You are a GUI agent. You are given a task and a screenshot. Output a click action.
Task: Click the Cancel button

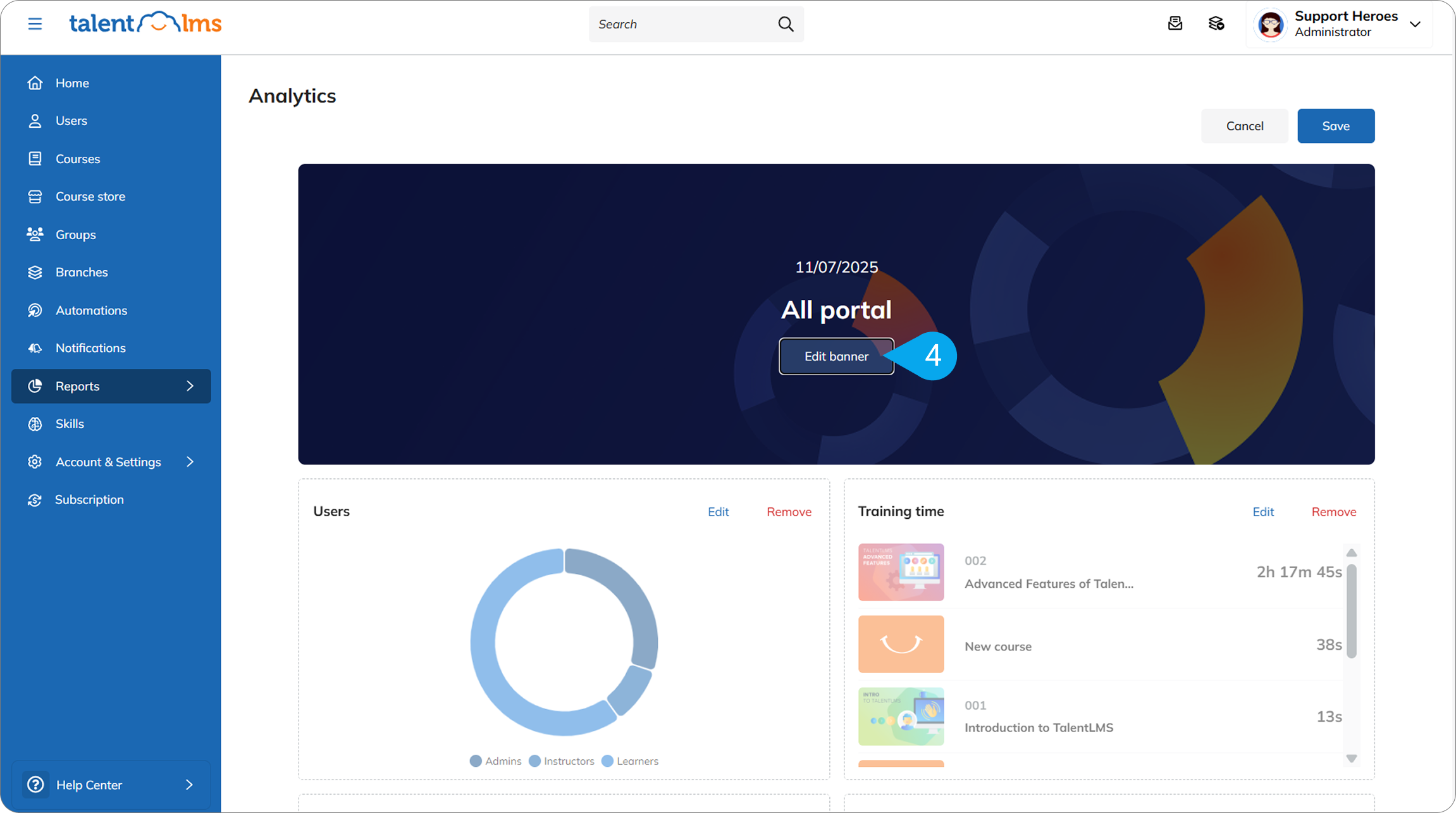coord(1244,126)
